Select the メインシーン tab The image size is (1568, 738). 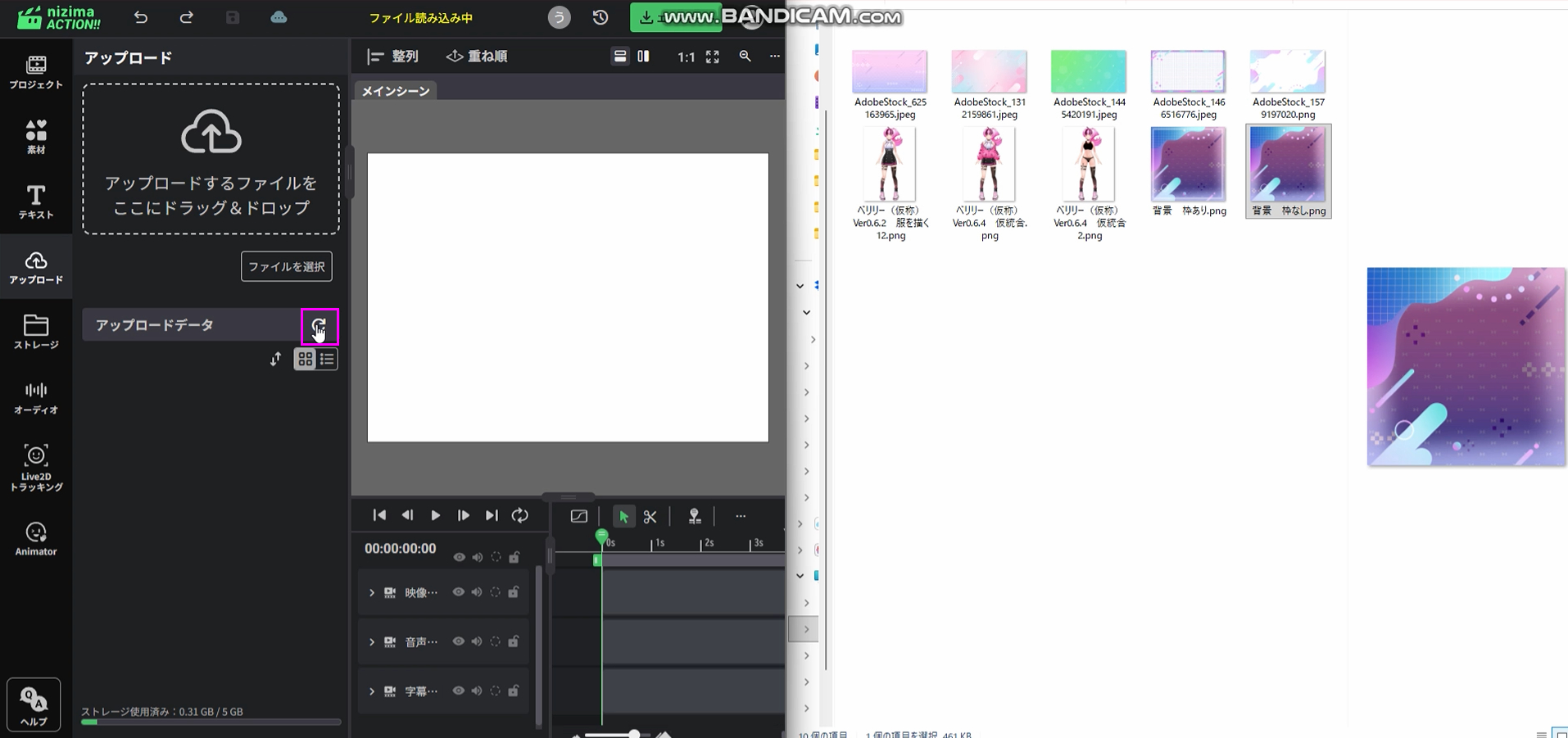click(396, 91)
